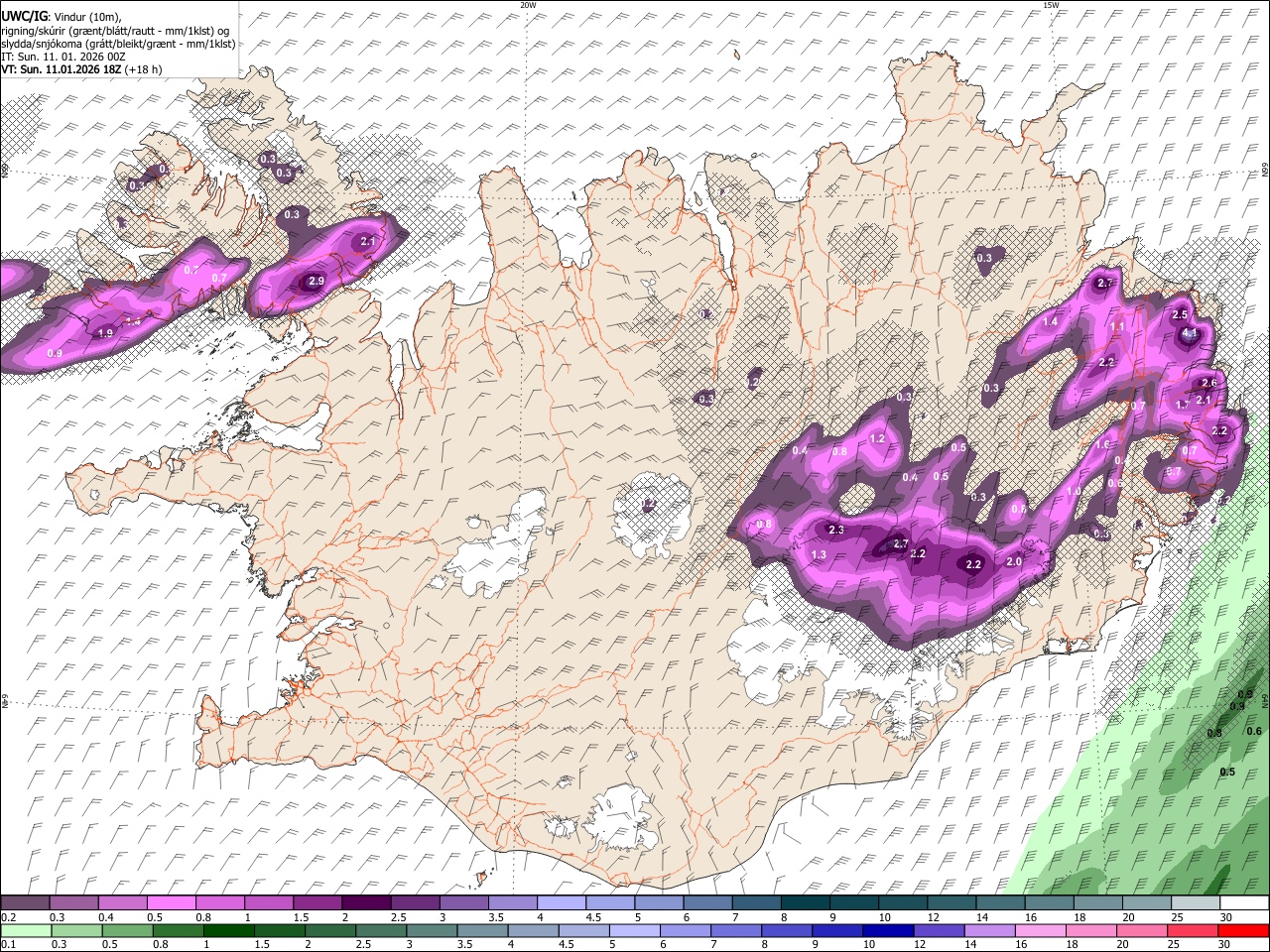Select the bright pink snow swatch between 0.5 and 0.8

point(172,903)
